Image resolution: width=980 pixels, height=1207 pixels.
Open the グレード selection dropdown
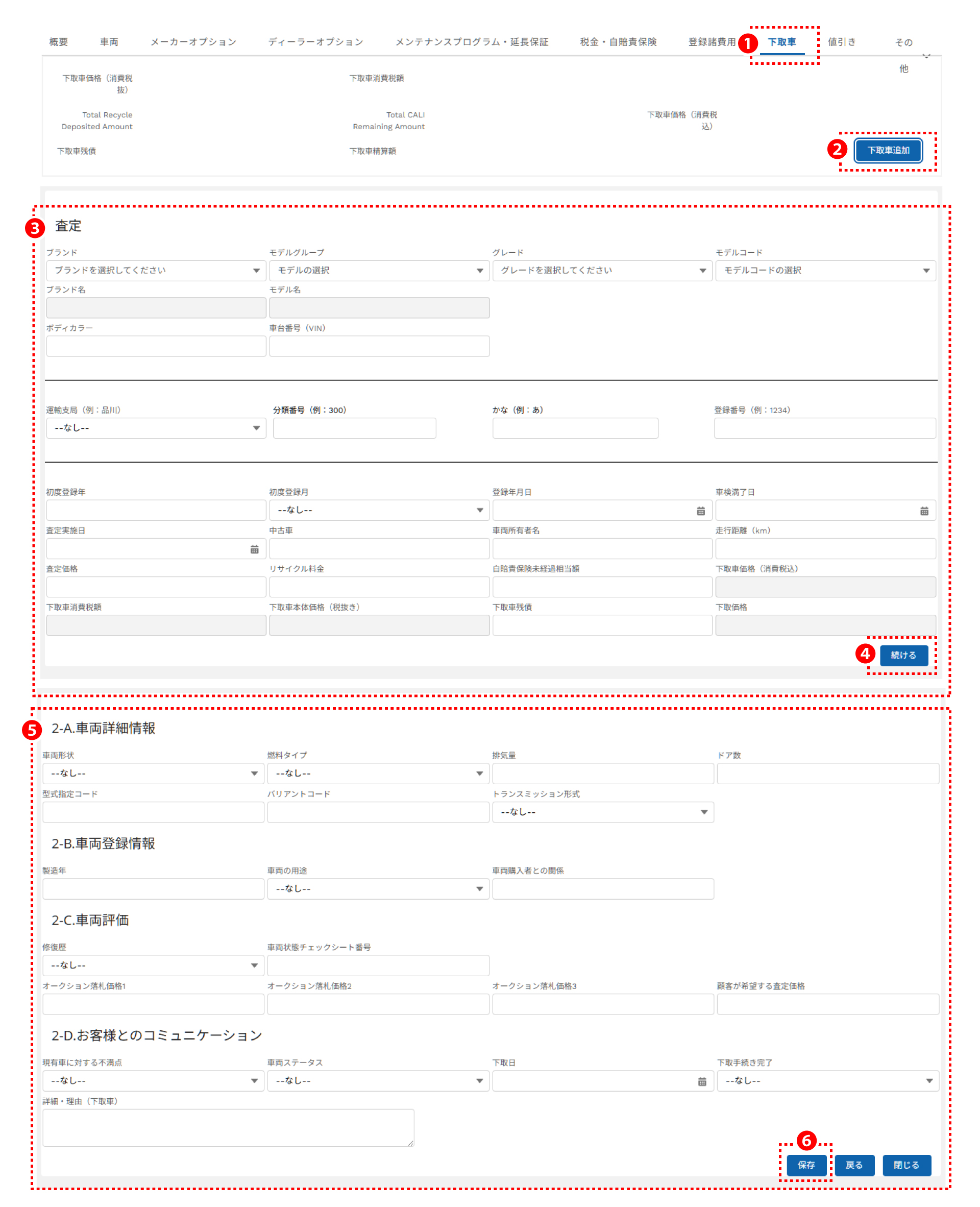point(602,271)
